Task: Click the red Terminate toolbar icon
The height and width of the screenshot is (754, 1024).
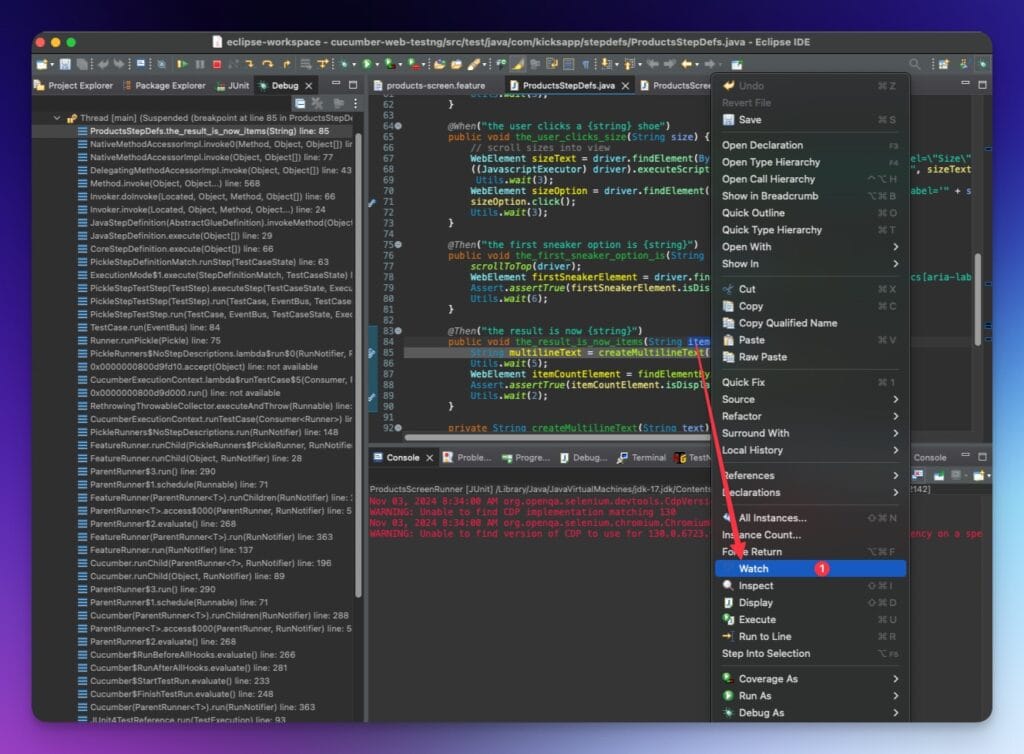Action: pos(217,64)
